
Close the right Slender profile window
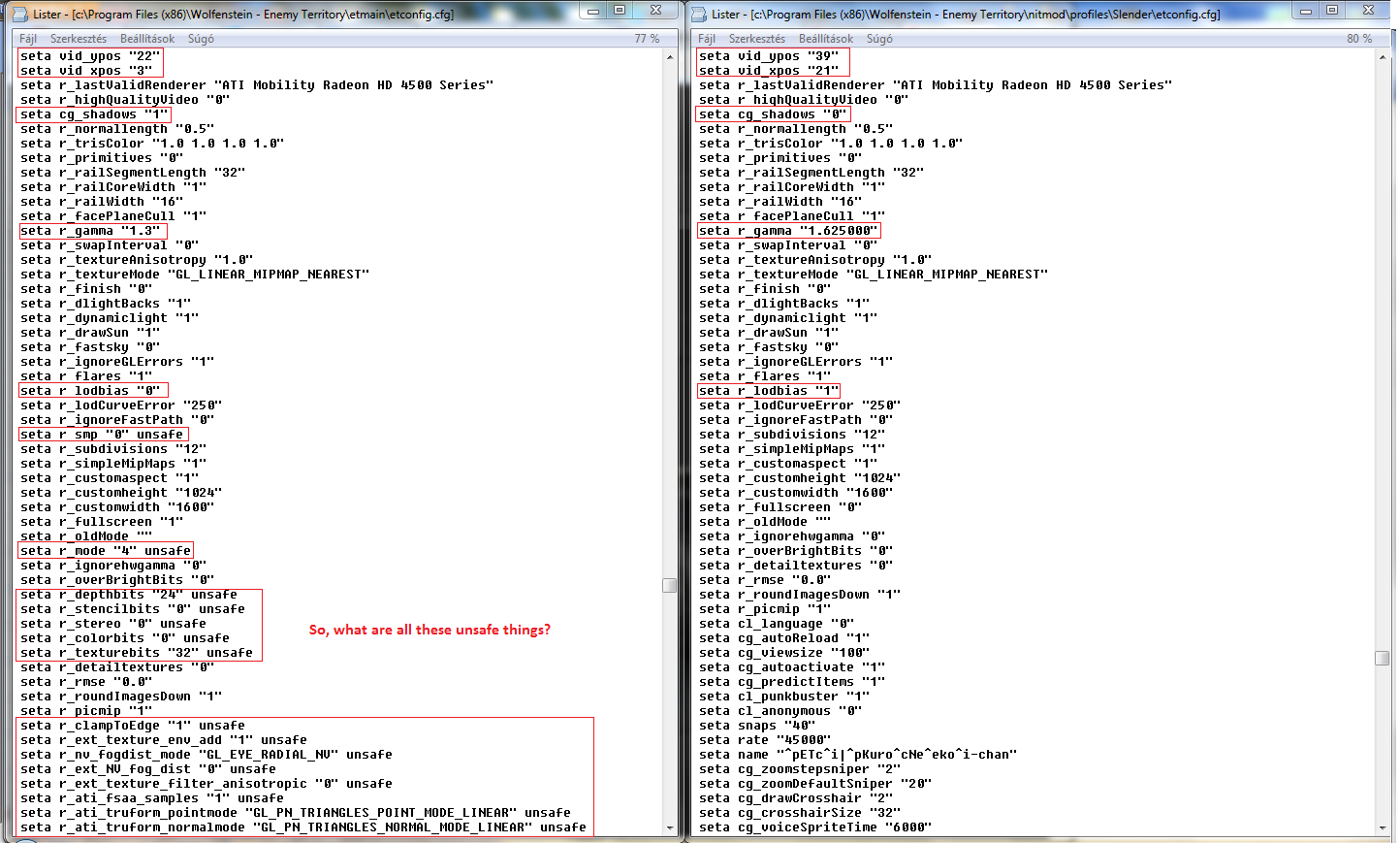click(1369, 11)
